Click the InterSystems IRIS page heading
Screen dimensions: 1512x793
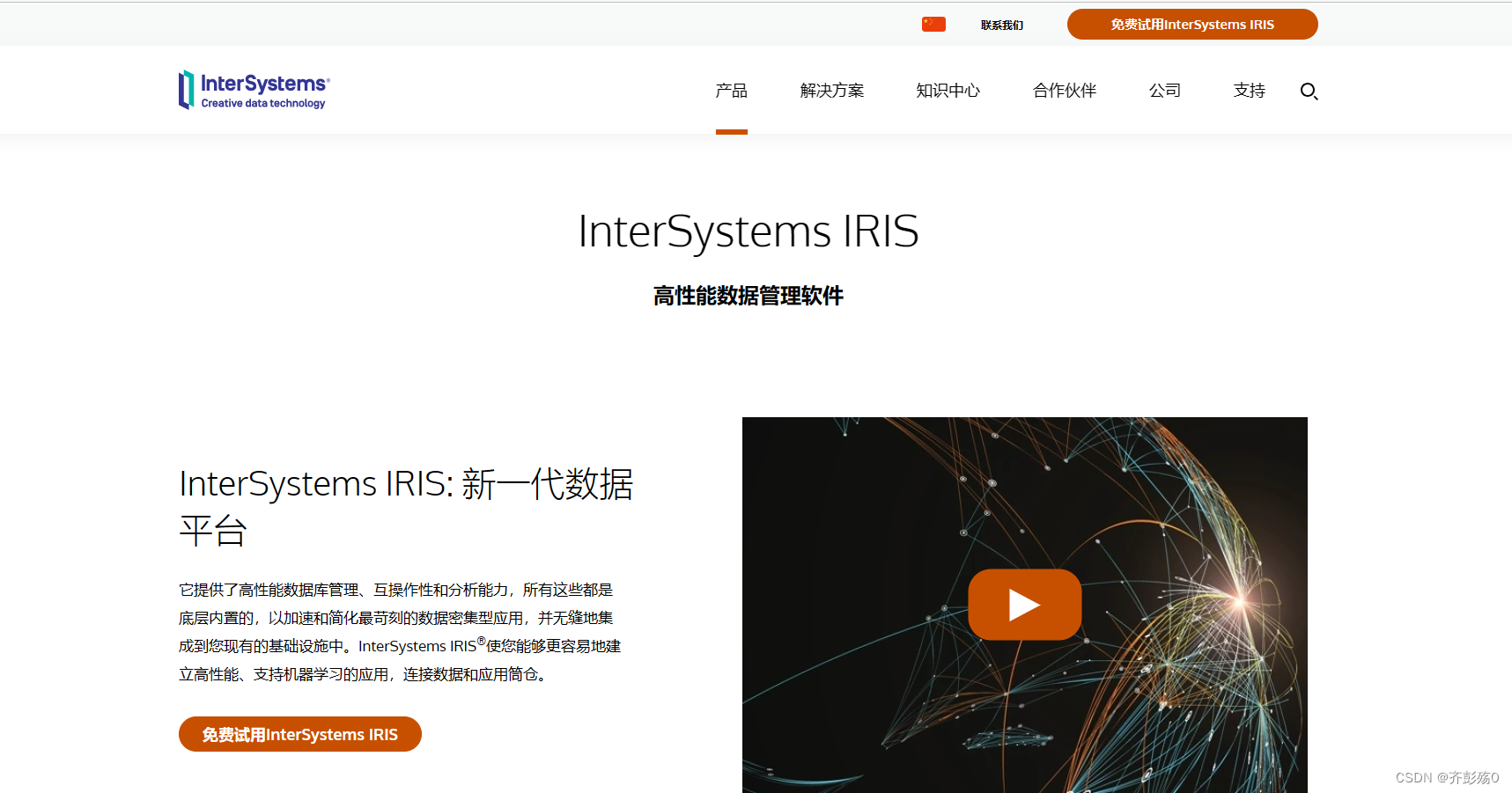pos(748,231)
